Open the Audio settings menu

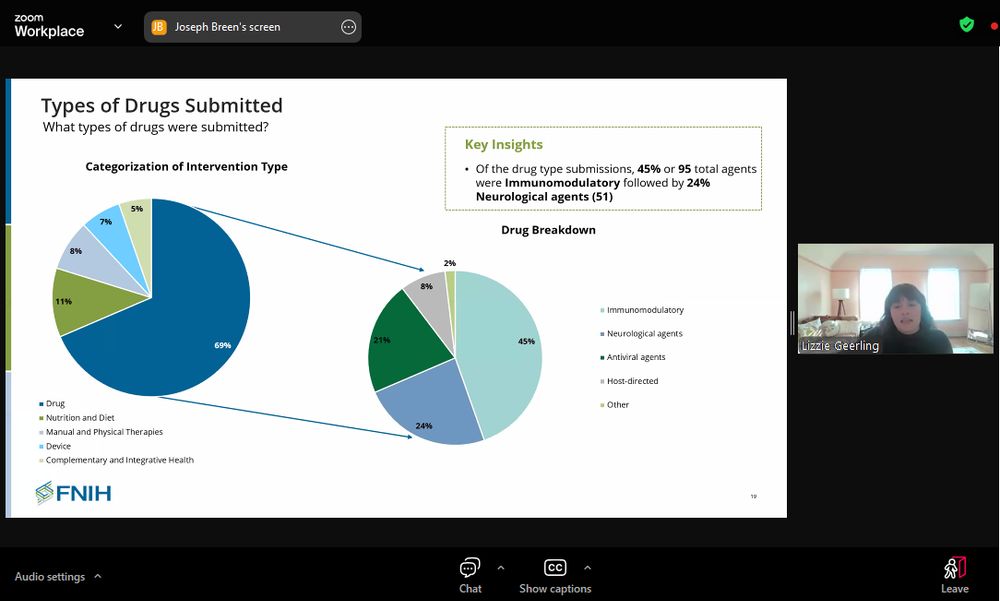[x=48, y=577]
